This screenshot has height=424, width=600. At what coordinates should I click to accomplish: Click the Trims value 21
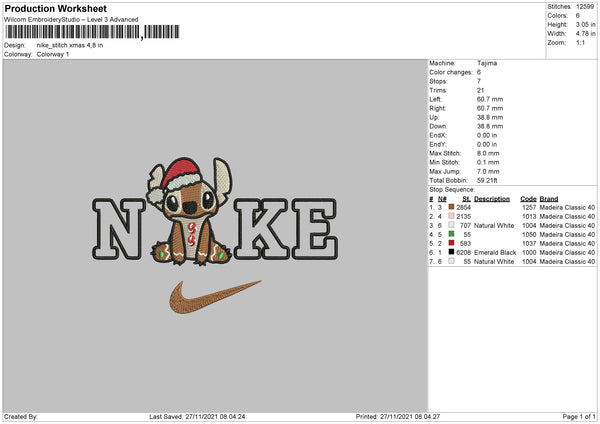tap(480, 90)
